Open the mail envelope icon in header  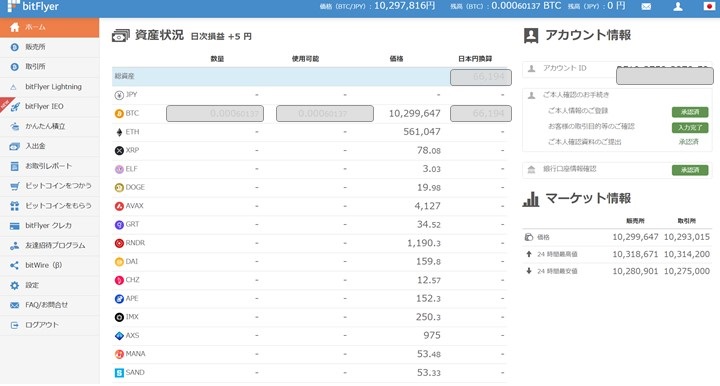646,6
